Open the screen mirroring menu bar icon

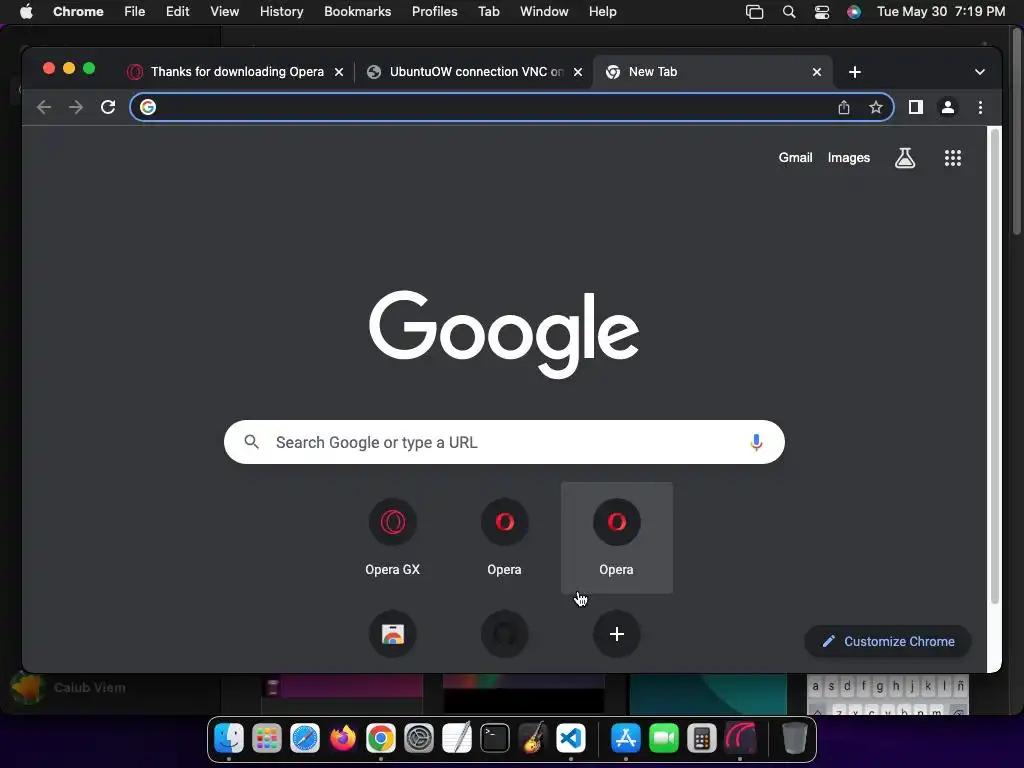coord(754,12)
